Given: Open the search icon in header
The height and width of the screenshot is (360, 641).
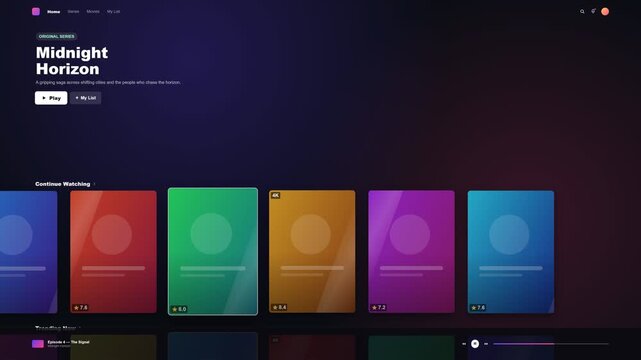Looking at the screenshot, I should click(582, 11).
